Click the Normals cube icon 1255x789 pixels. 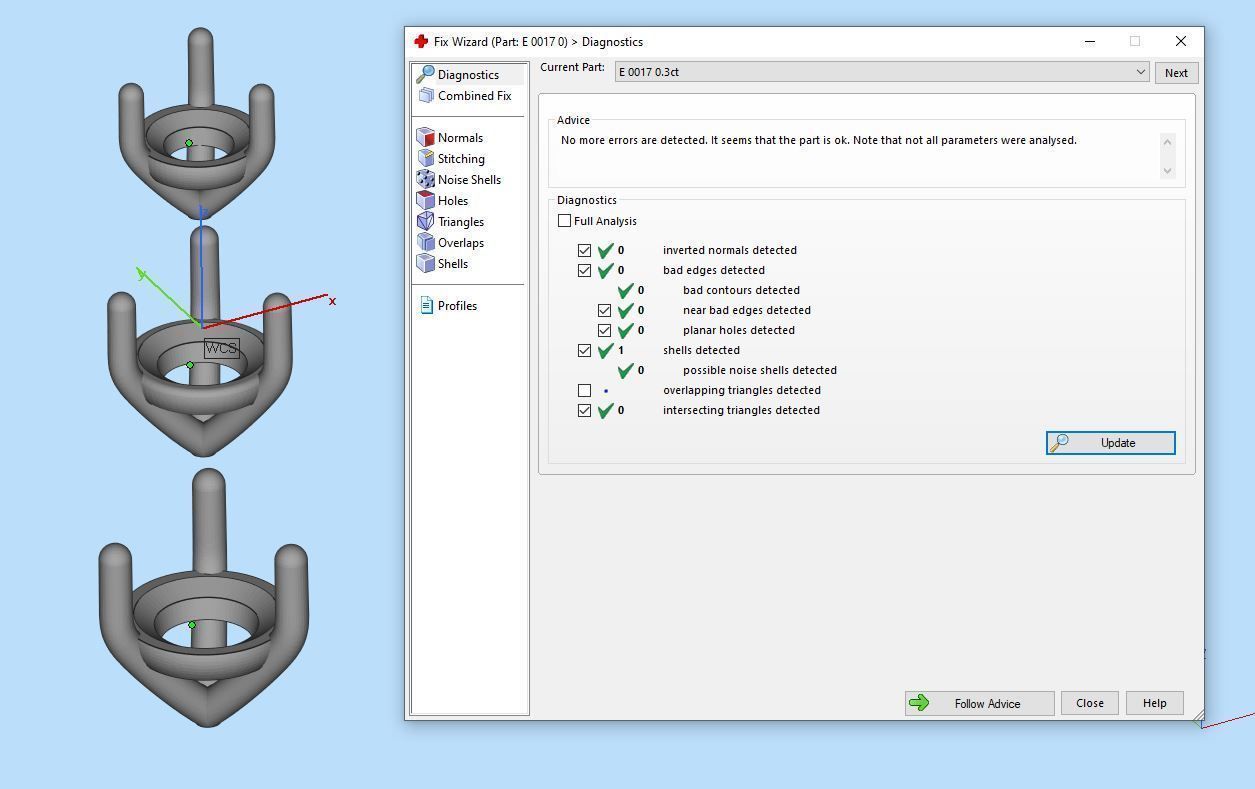[426, 137]
